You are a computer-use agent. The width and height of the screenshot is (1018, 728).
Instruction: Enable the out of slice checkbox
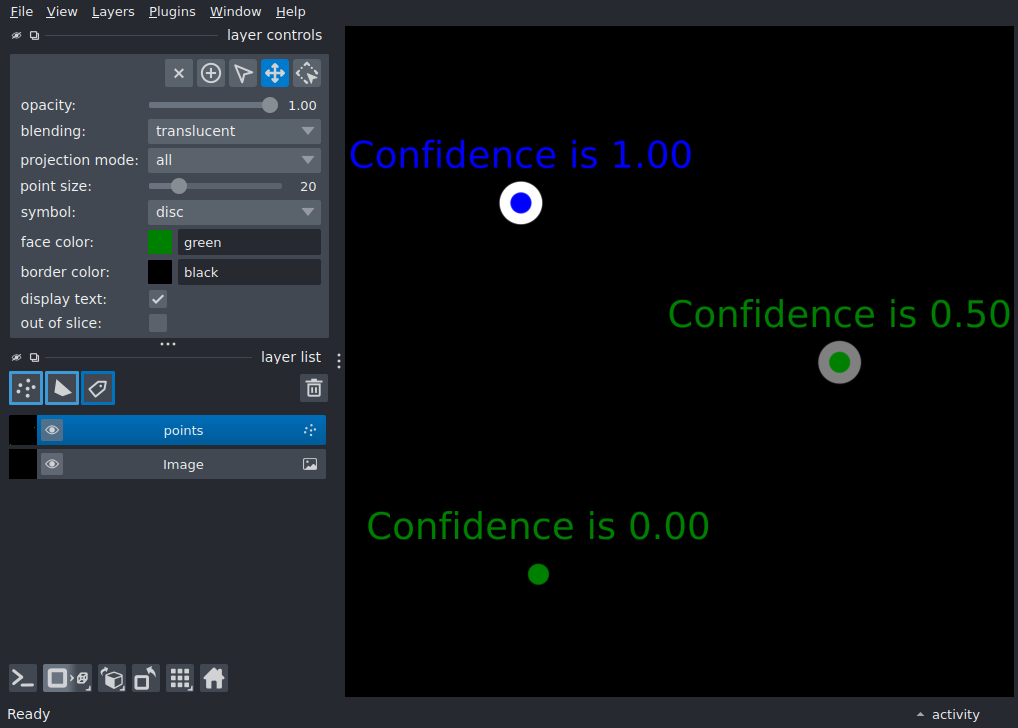pos(158,323)
